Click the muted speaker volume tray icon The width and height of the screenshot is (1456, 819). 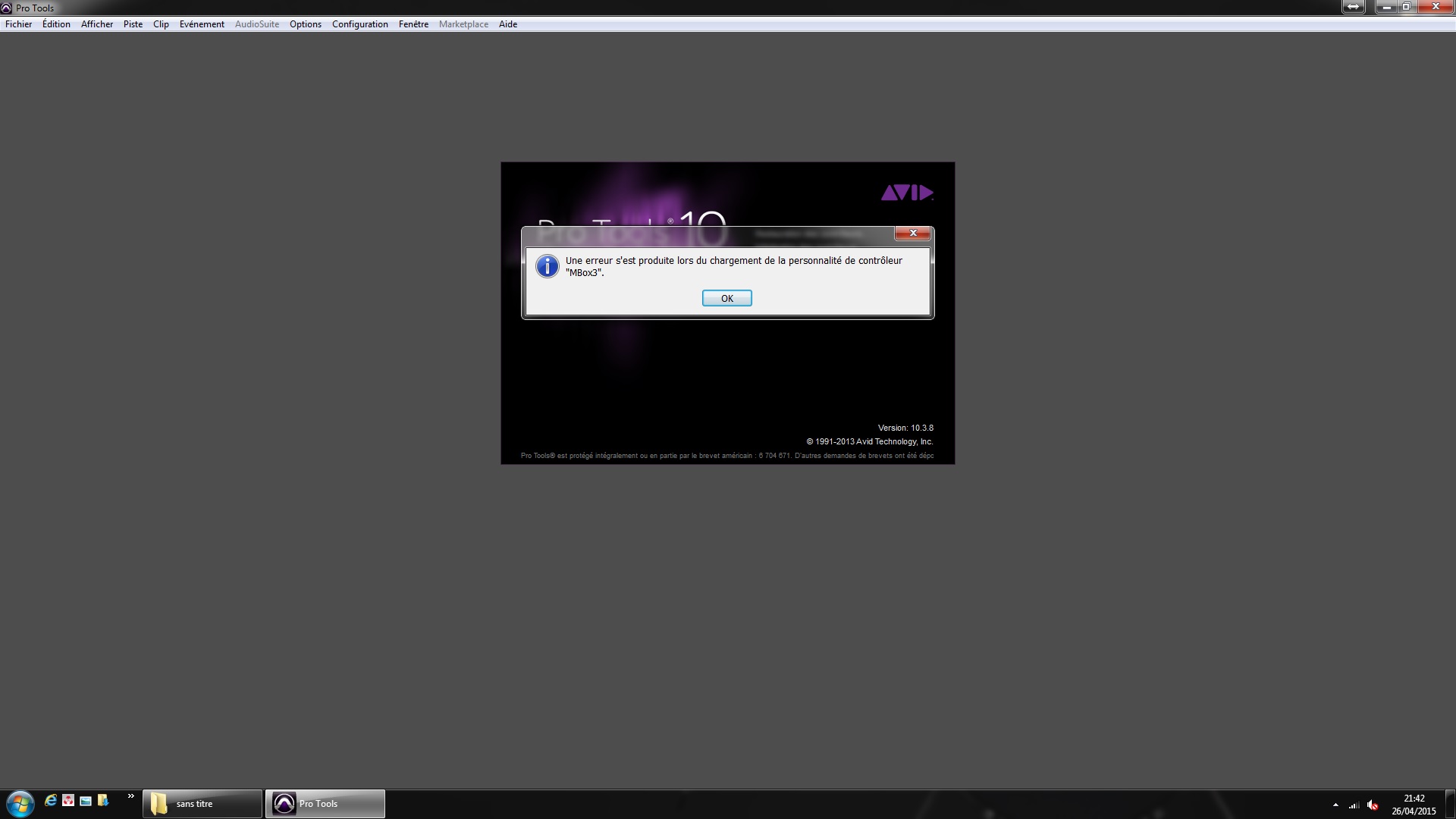(x=1373, y=805)
